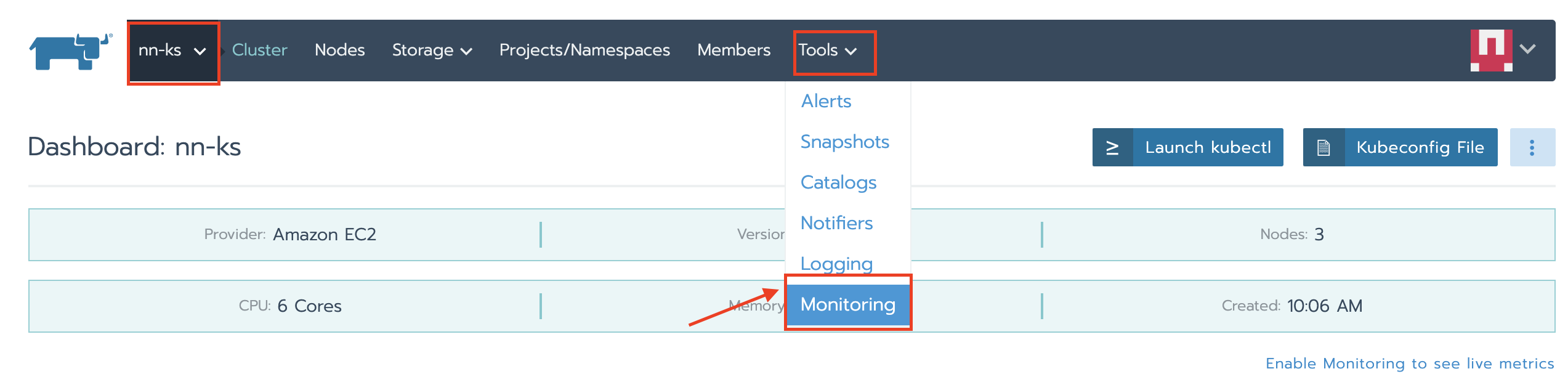Image resolution: width=1568 pixels, height=382 pixels.
Task: Choose Alerts in the Tools menu
Action: tap(826, 101)
